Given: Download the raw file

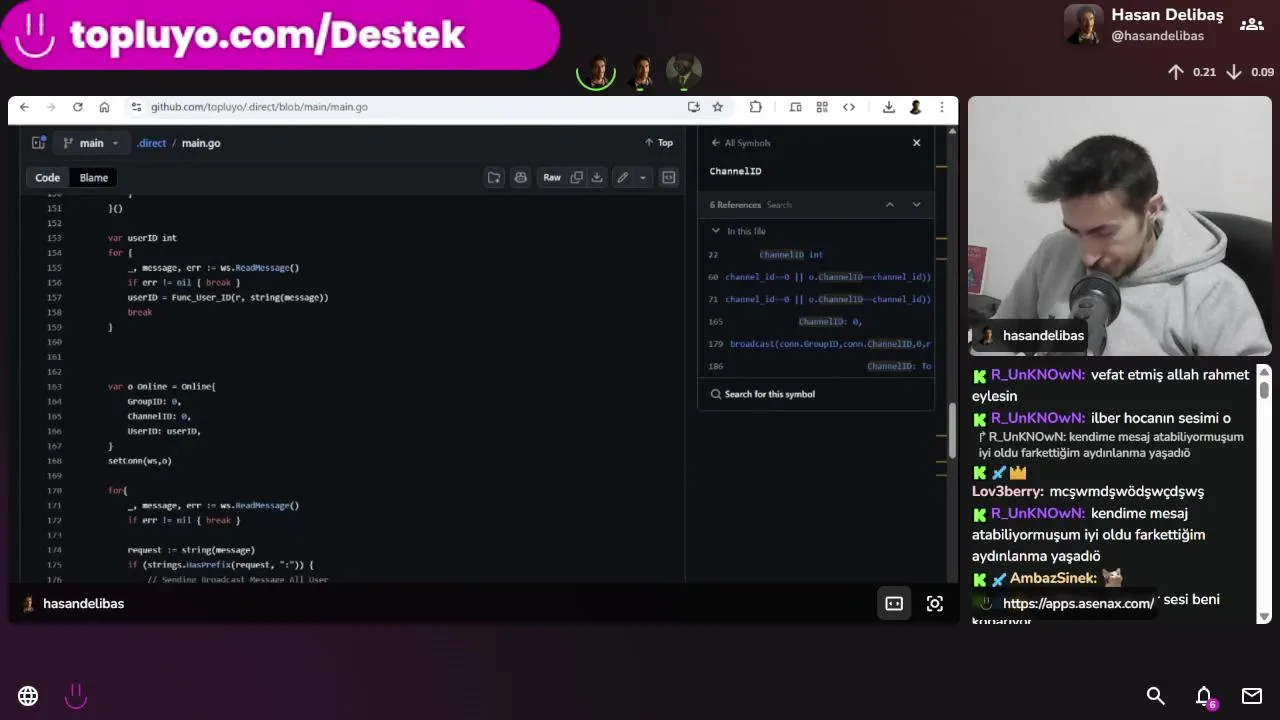Looking at the screenshot, I should point(597,178).
